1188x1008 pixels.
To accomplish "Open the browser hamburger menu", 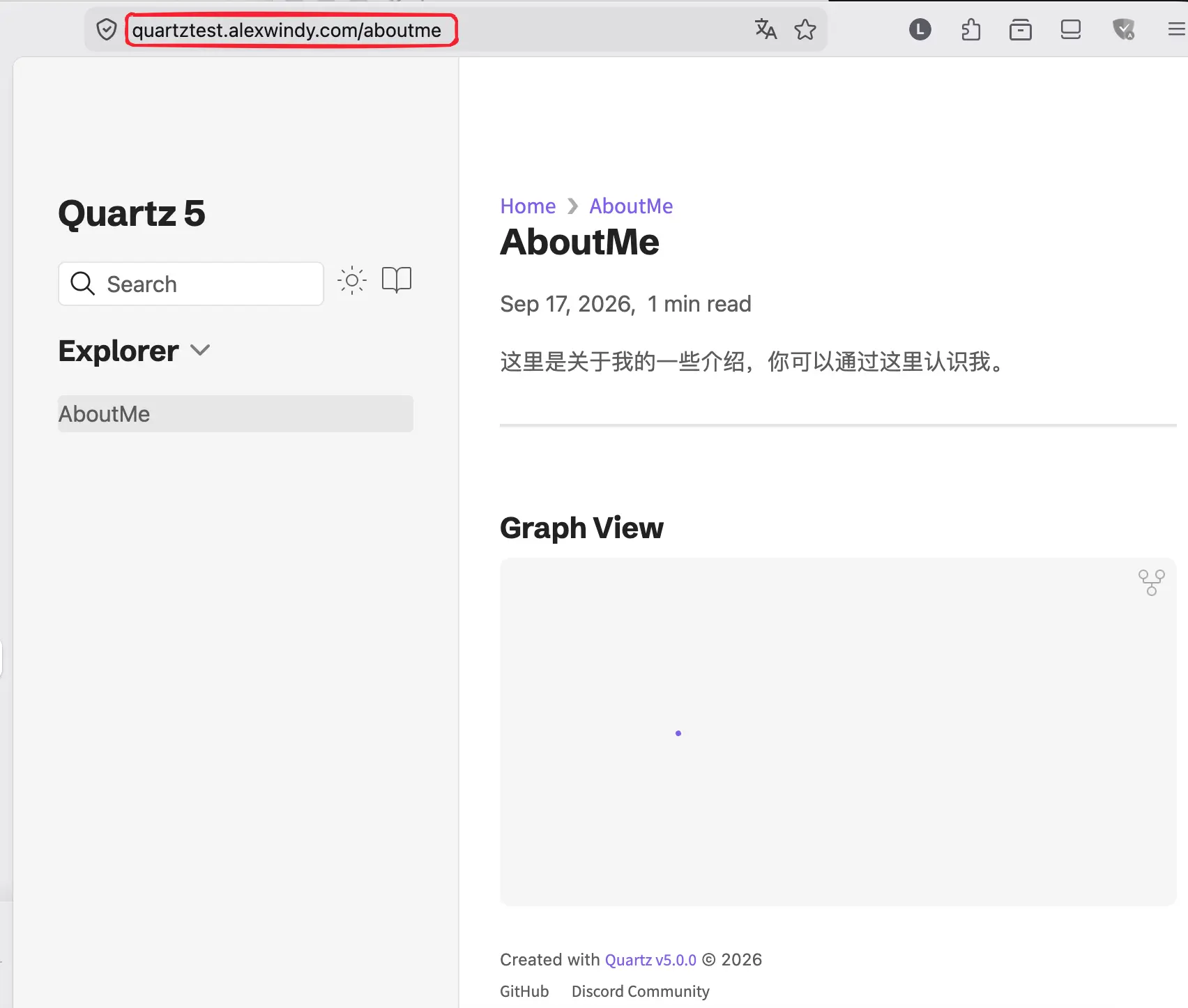I will click(x=1177, y=29).
